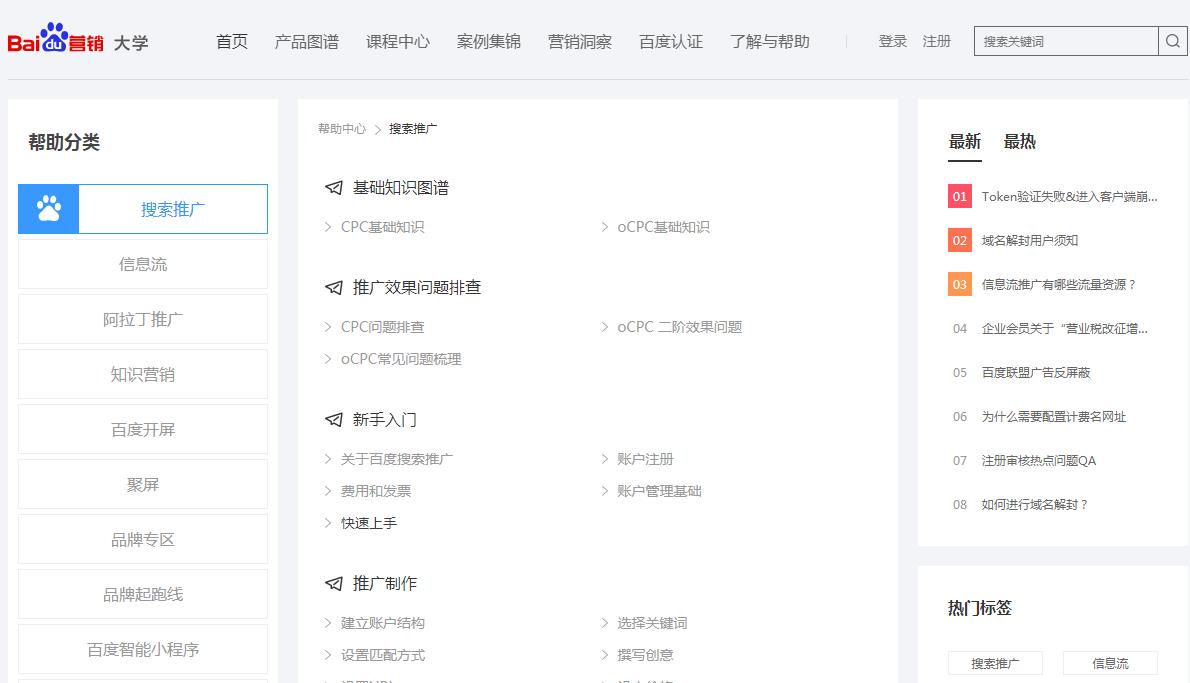Open the oCPC基础知识 link

[663, 227]
